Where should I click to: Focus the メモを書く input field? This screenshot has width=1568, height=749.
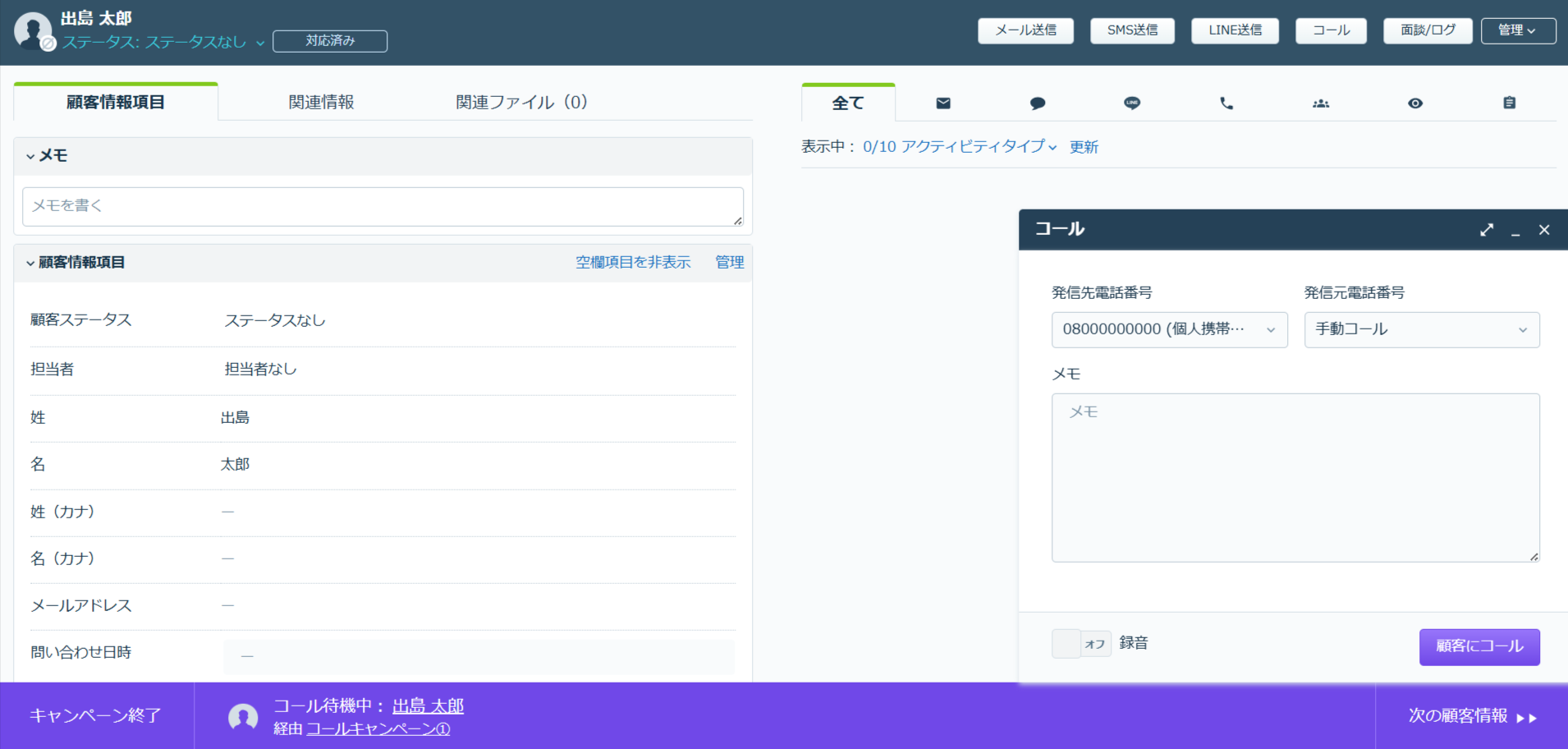click(x=383, y=207)
